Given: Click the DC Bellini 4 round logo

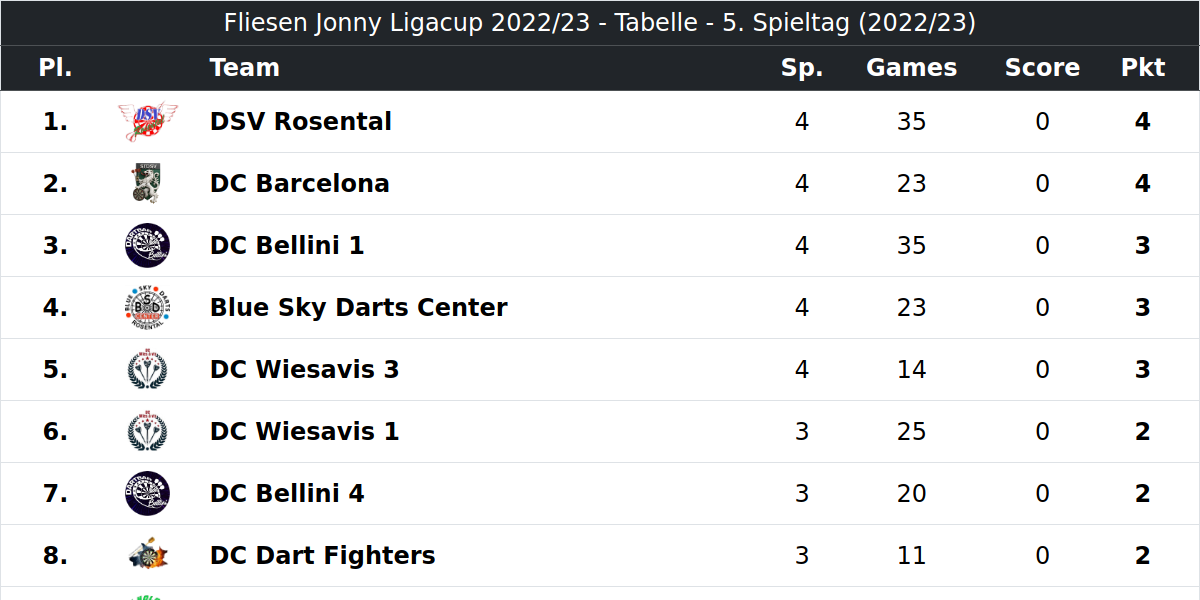Looking at the screenshot, I should (x=147, y=494).
